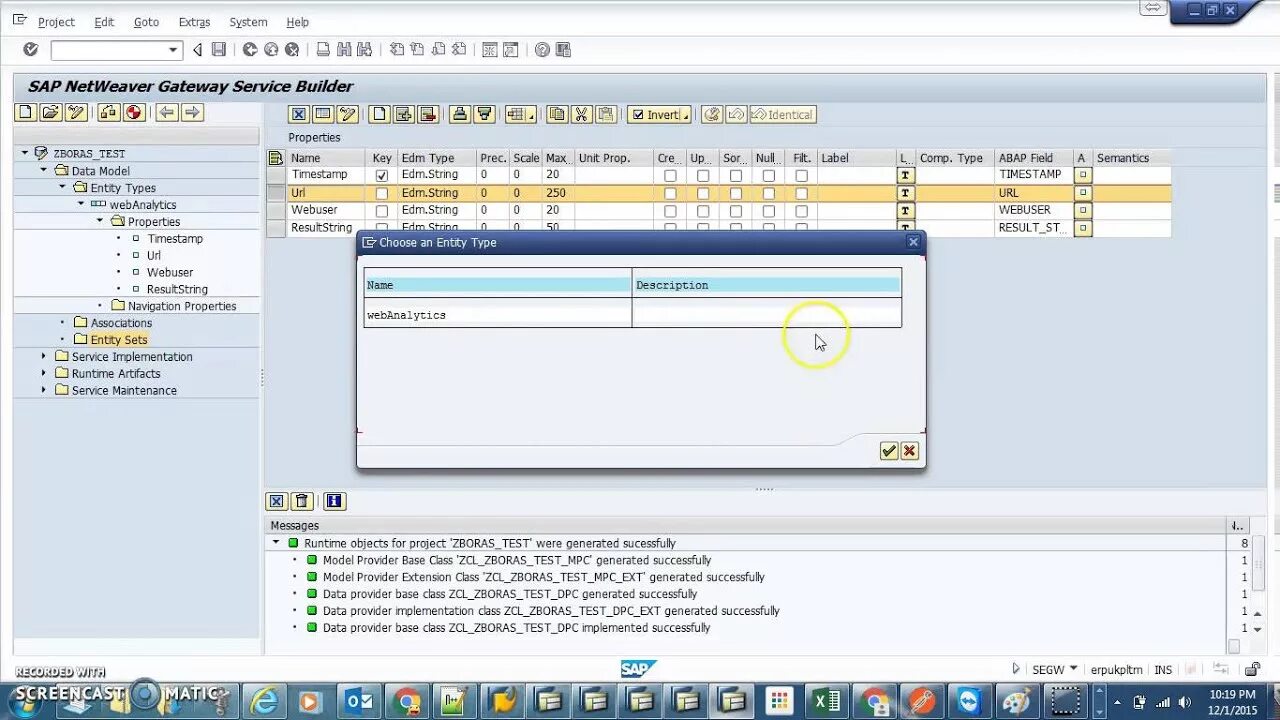
Task: Toggle Creatable checkbox in Timestamp row
Action: [x=670, y=175]
